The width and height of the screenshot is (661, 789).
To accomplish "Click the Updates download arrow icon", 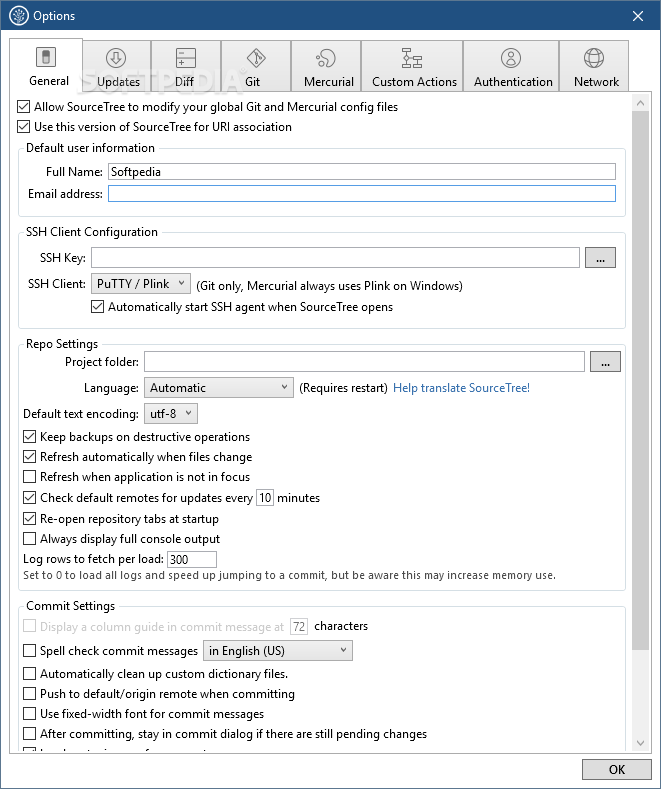I will click(x=116, y=58).
